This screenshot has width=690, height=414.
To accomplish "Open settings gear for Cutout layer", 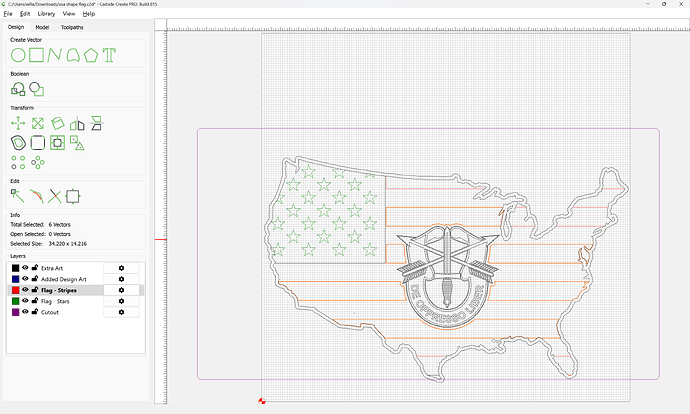I will (x=121, y=312).
